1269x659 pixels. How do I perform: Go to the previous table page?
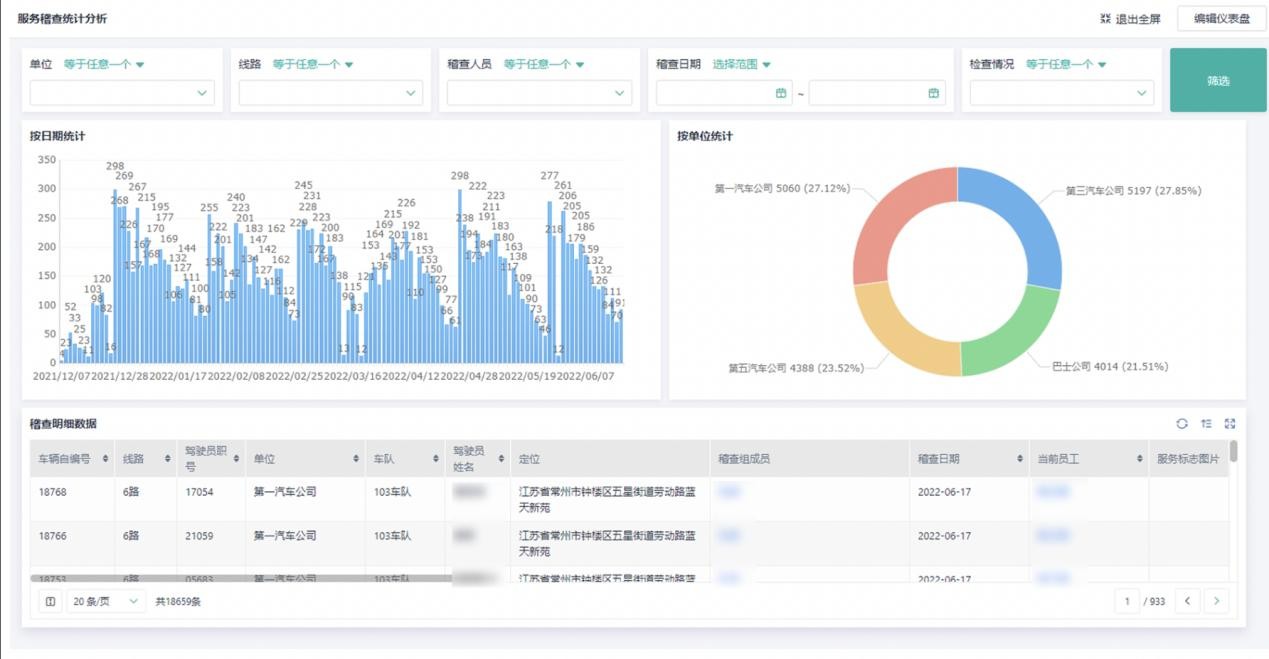click(1187, 601)
